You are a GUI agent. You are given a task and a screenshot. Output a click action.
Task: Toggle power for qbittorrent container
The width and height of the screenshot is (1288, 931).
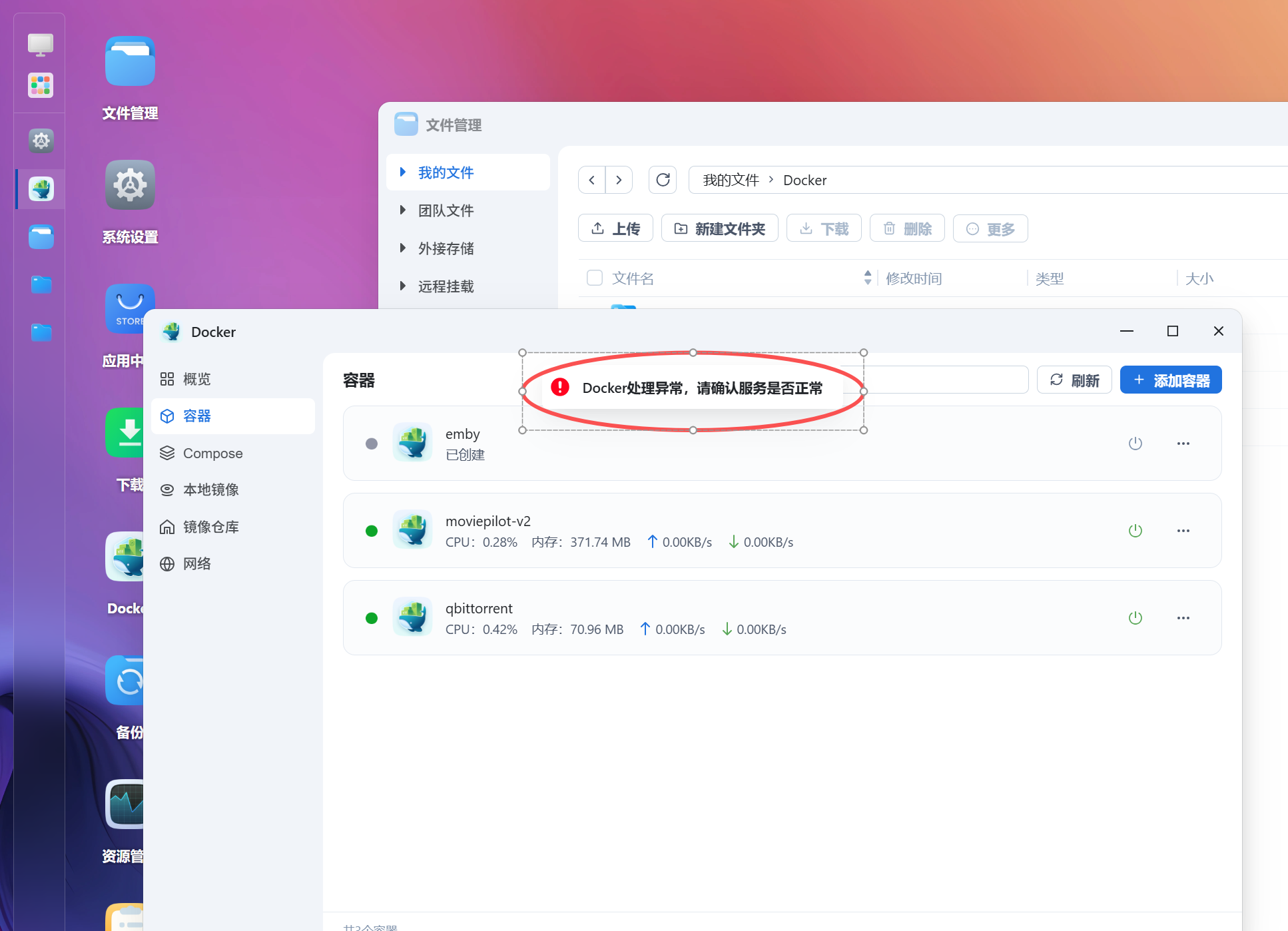pyautogui.click(x=1135, y=618)
